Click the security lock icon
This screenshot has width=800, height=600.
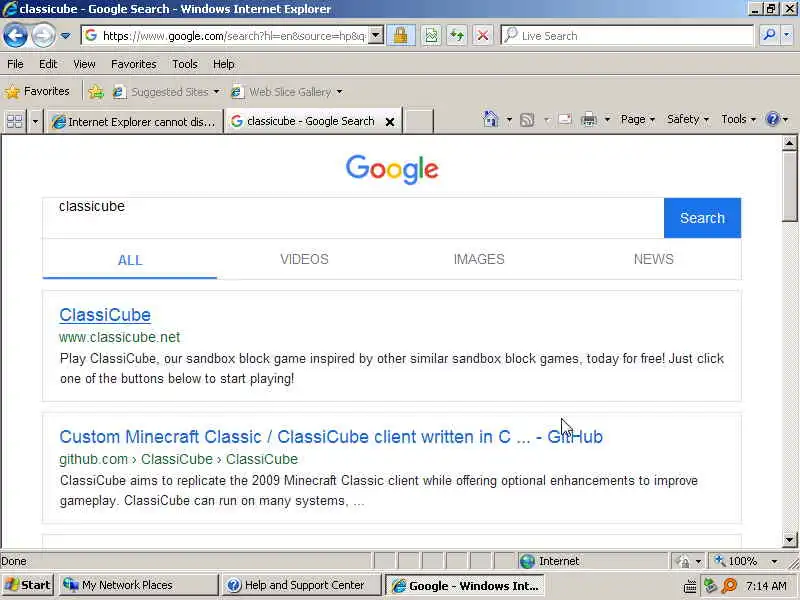coord(401,36)
